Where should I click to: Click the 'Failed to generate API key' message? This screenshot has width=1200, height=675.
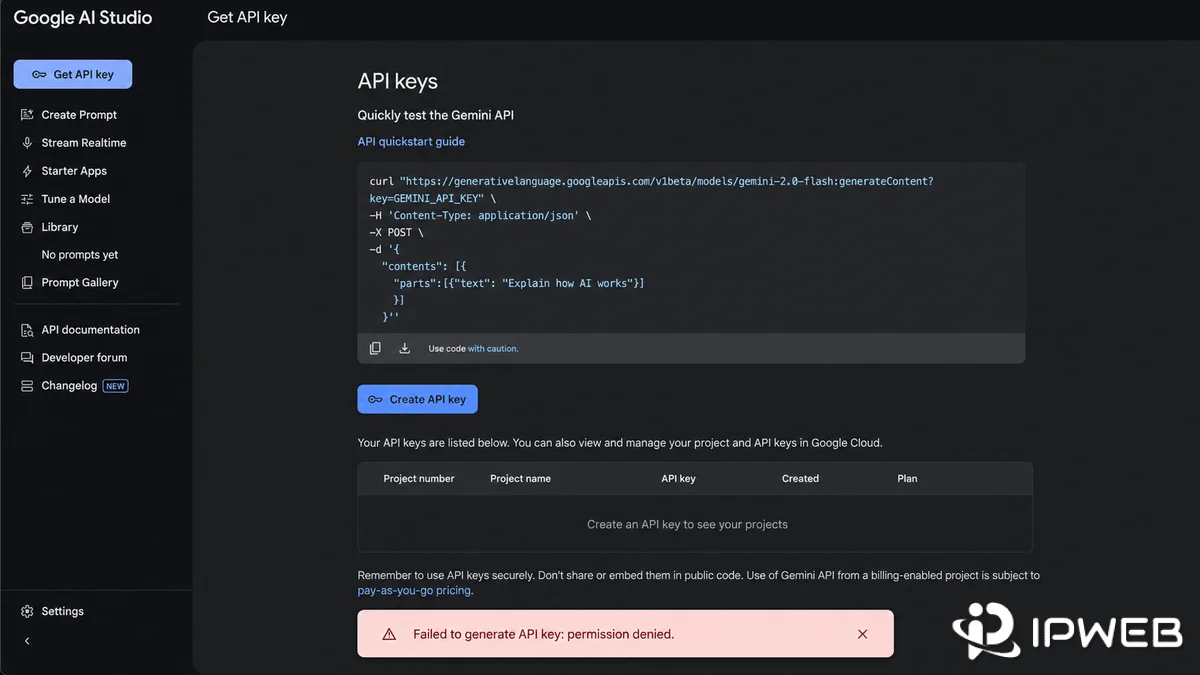[x=543, y=634]
